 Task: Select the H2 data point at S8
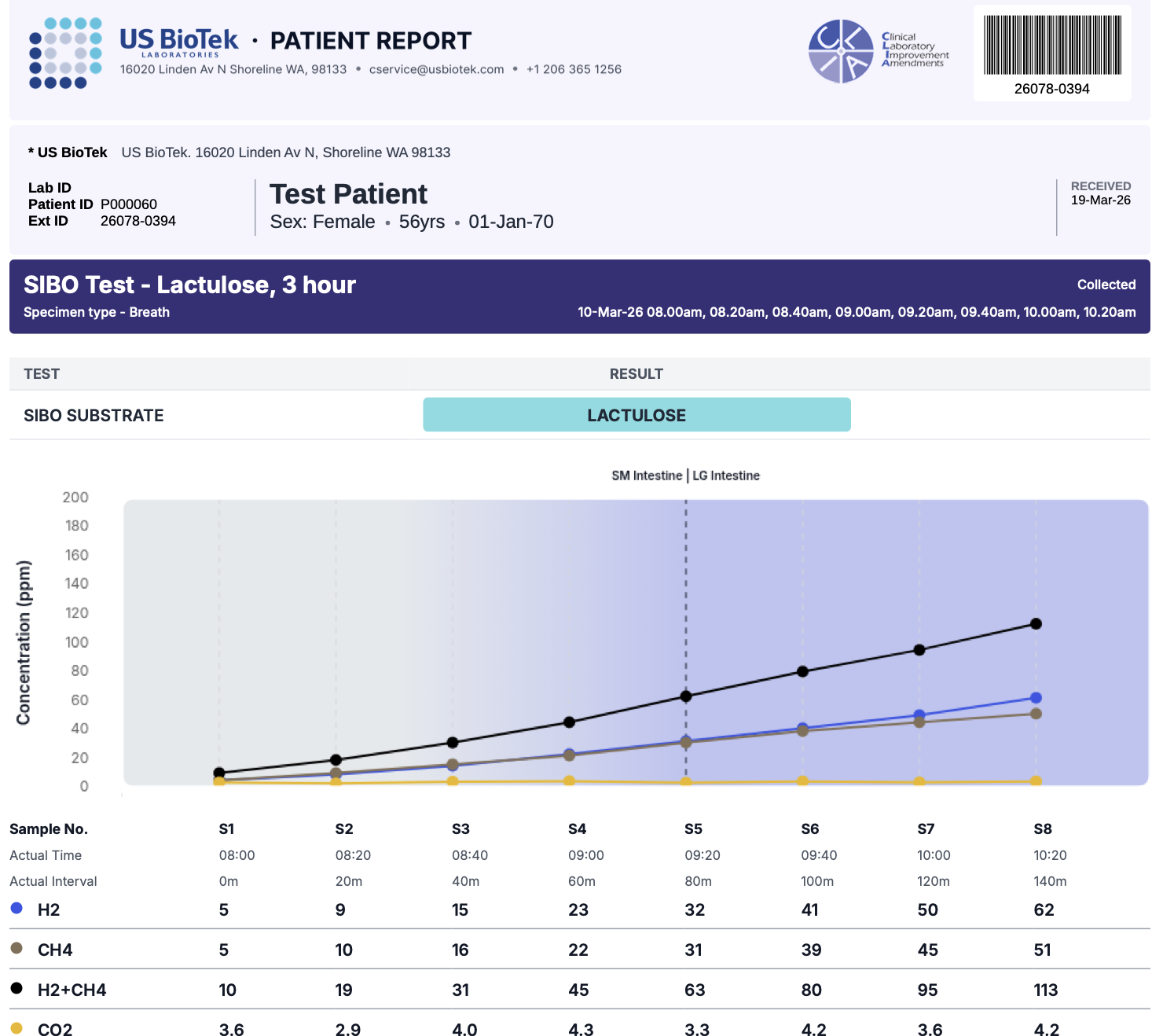click(x=1036, y=698)
